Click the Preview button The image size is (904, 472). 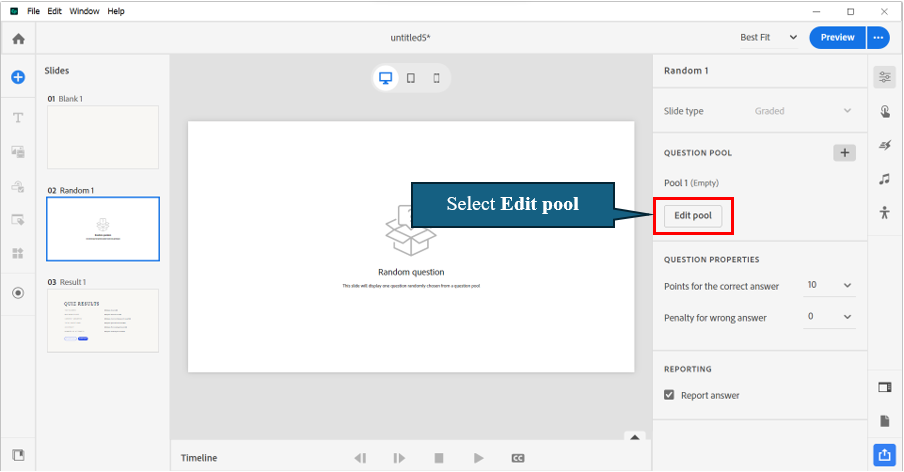[837, 37]
